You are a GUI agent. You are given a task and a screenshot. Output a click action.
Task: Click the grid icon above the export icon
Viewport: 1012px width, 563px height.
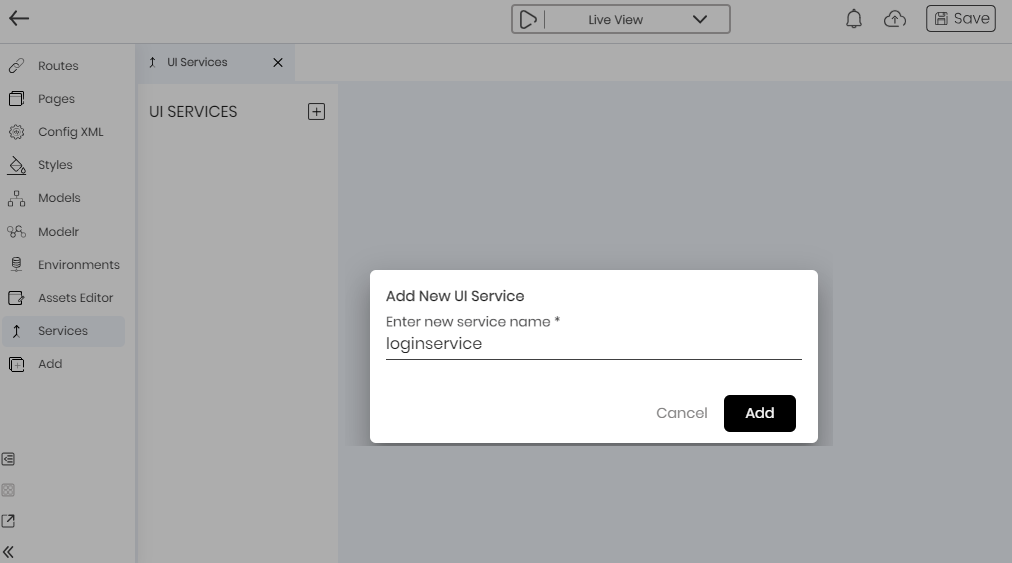pyautogui.click(x=8, y=490)
